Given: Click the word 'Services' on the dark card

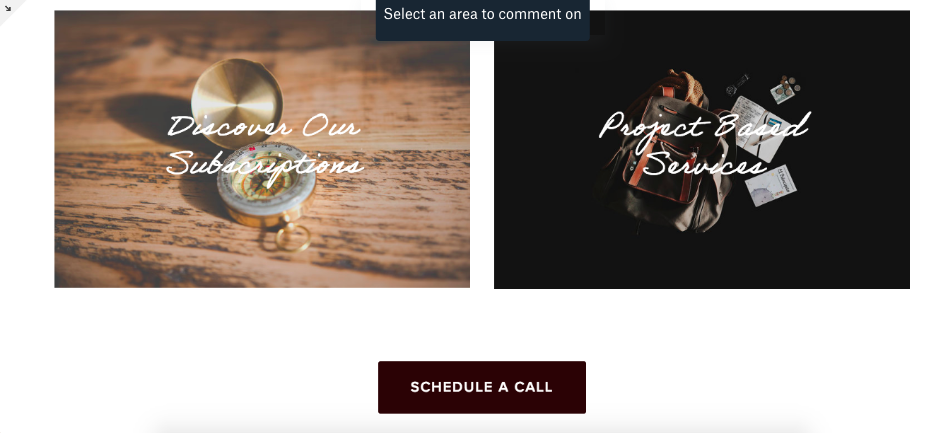Looking at the screenshot, I should [x=705, y=163].
